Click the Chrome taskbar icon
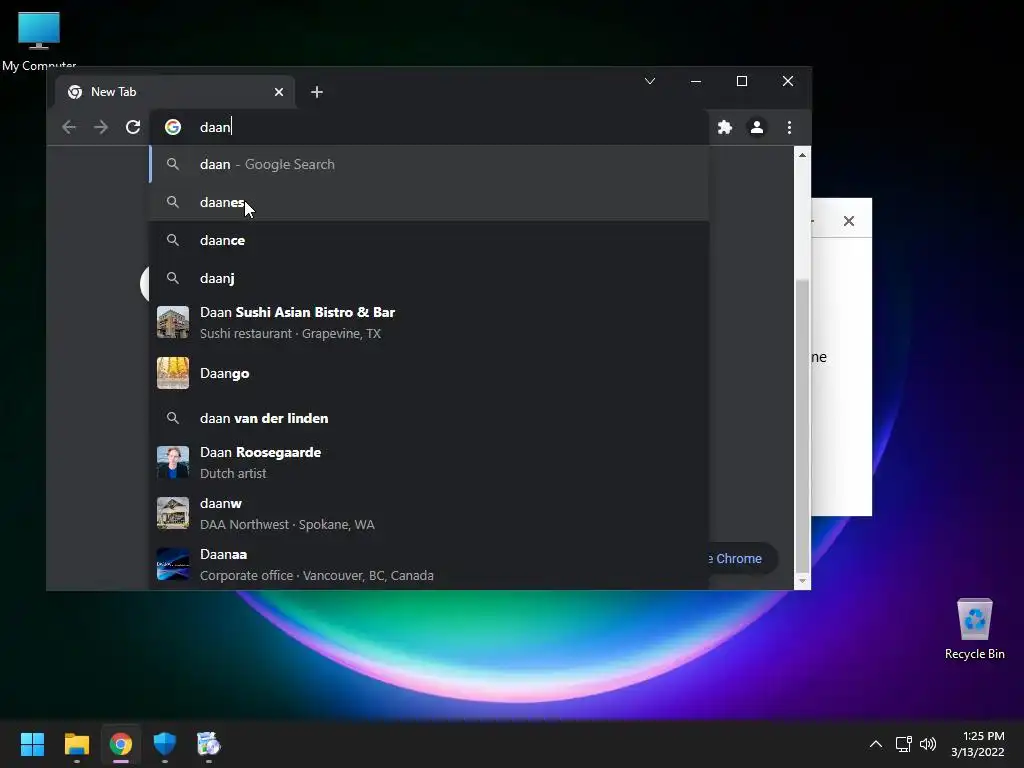1024x768 pixels. coord(121,744)
